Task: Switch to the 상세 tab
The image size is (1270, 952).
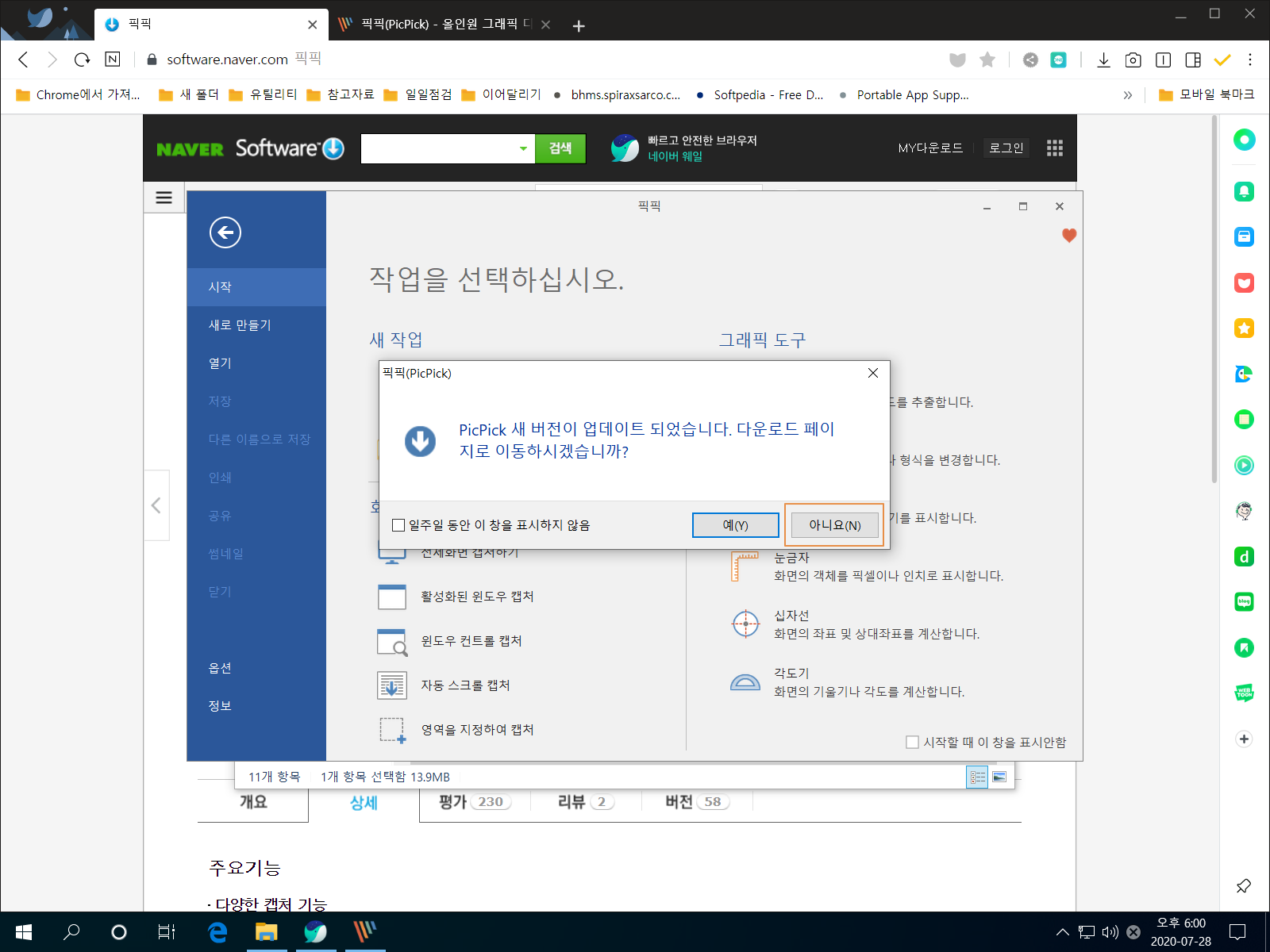Action: coord(364,803)
